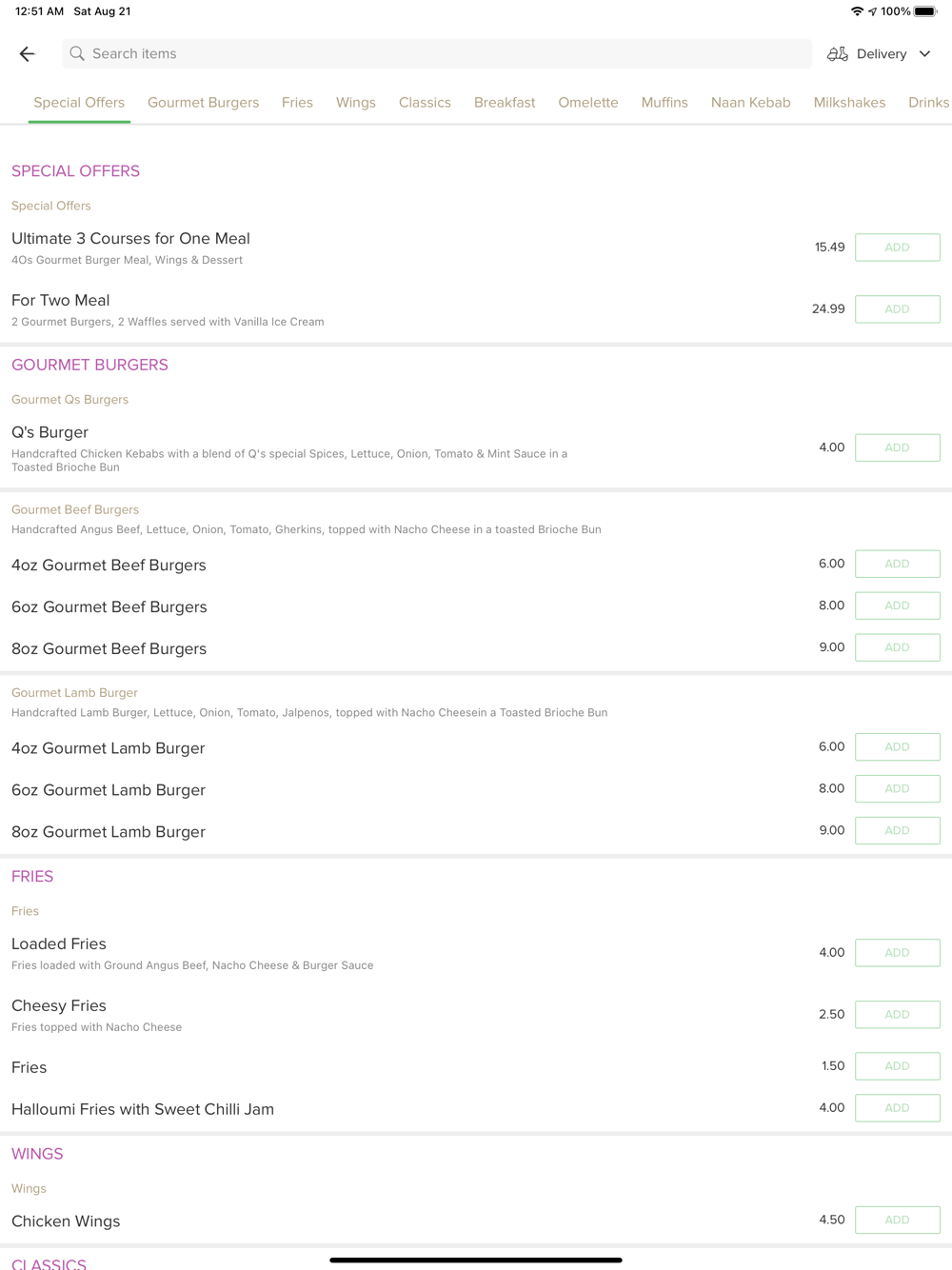The height and width of the screenshot is (1270, 952).
Task: Switch to the Gourmet Burgers tab
Action: click(203, 103)
